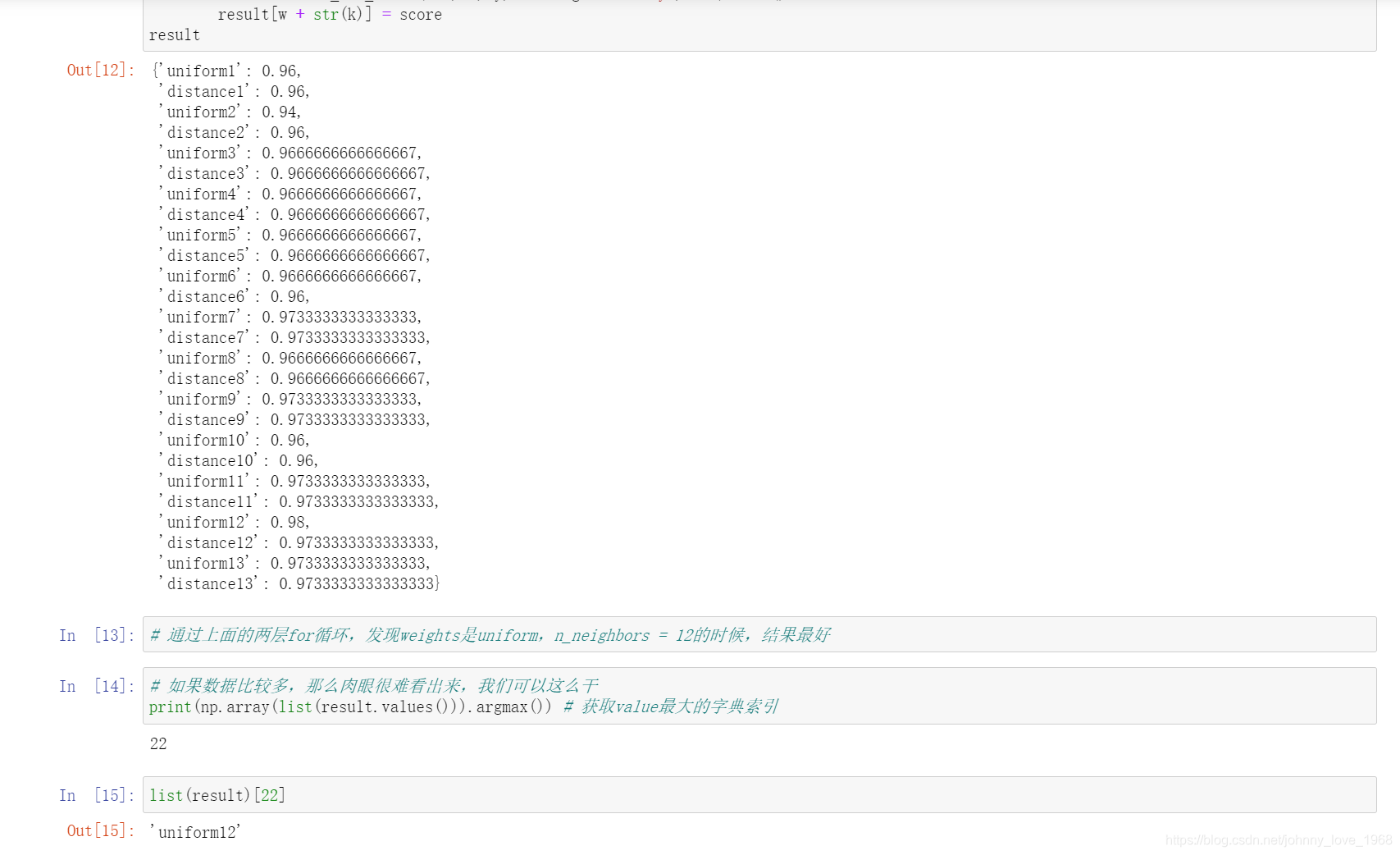This screenshot has height=855, width=1400.
Task: Click the 'uniform4' result line
Action: (x=290, y=194)
